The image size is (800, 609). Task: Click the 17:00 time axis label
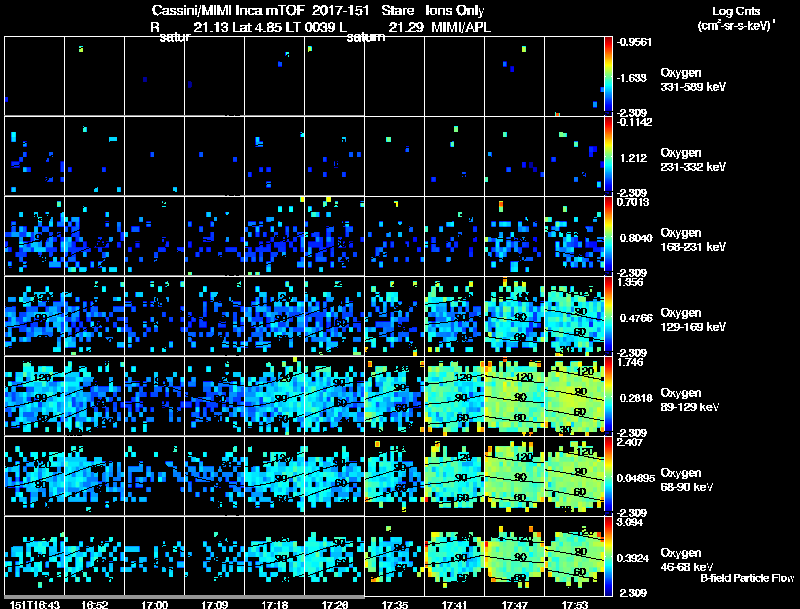pos(155,604)
